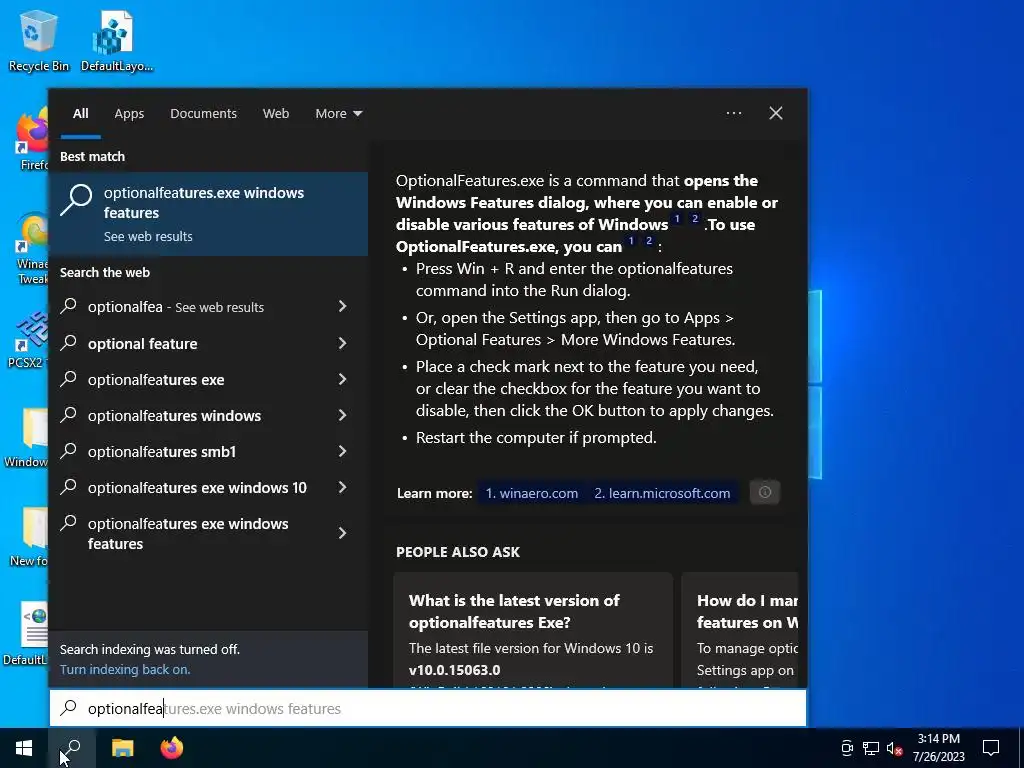
Task: Expand the 'optionalfea - See web results' arrow
Action: click(x=342, y=306)
